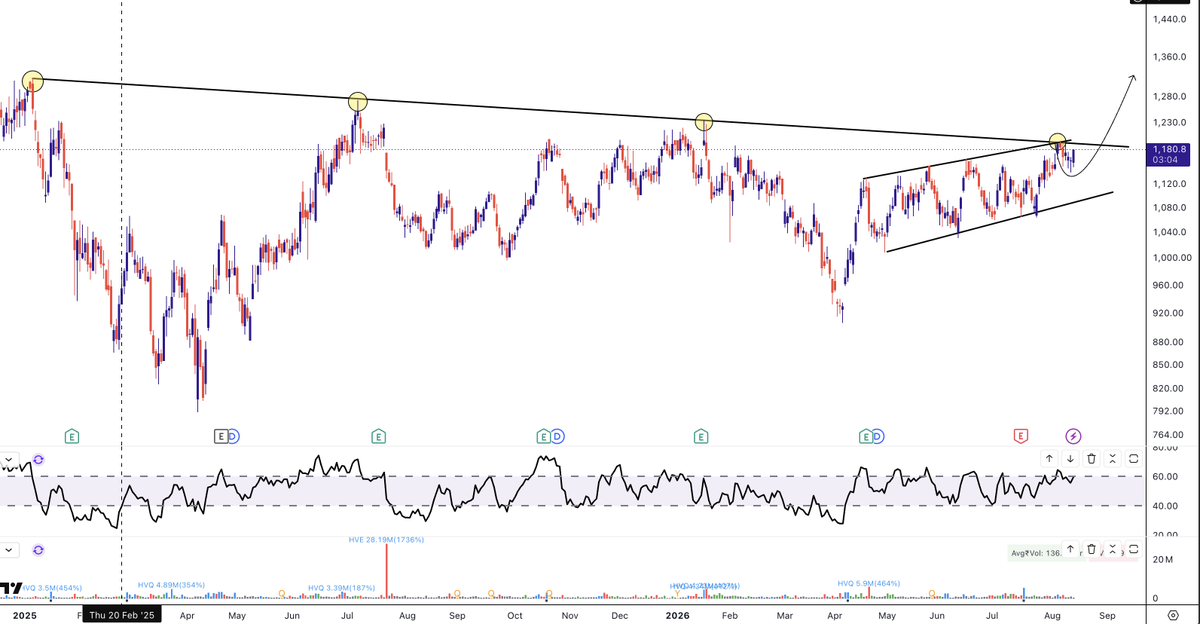Click the green earnings marker near late April 2026
Viewport: 1200px width, 624px height.
click(865, 436)
